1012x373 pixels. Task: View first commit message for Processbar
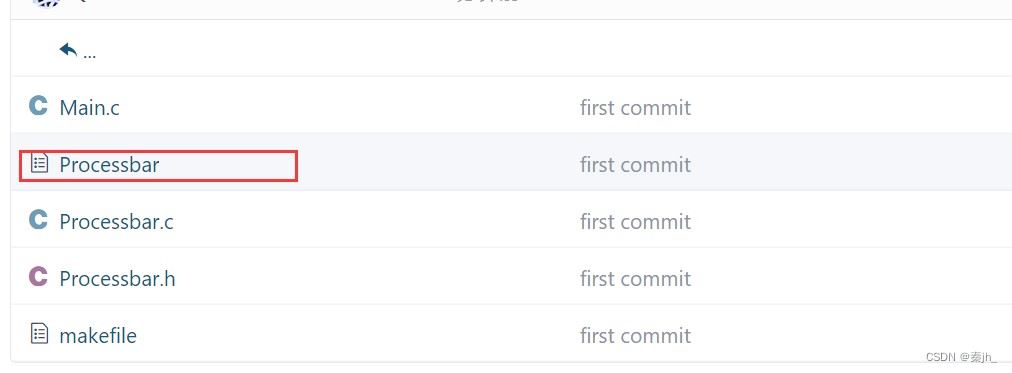click(x=635, y=165)
